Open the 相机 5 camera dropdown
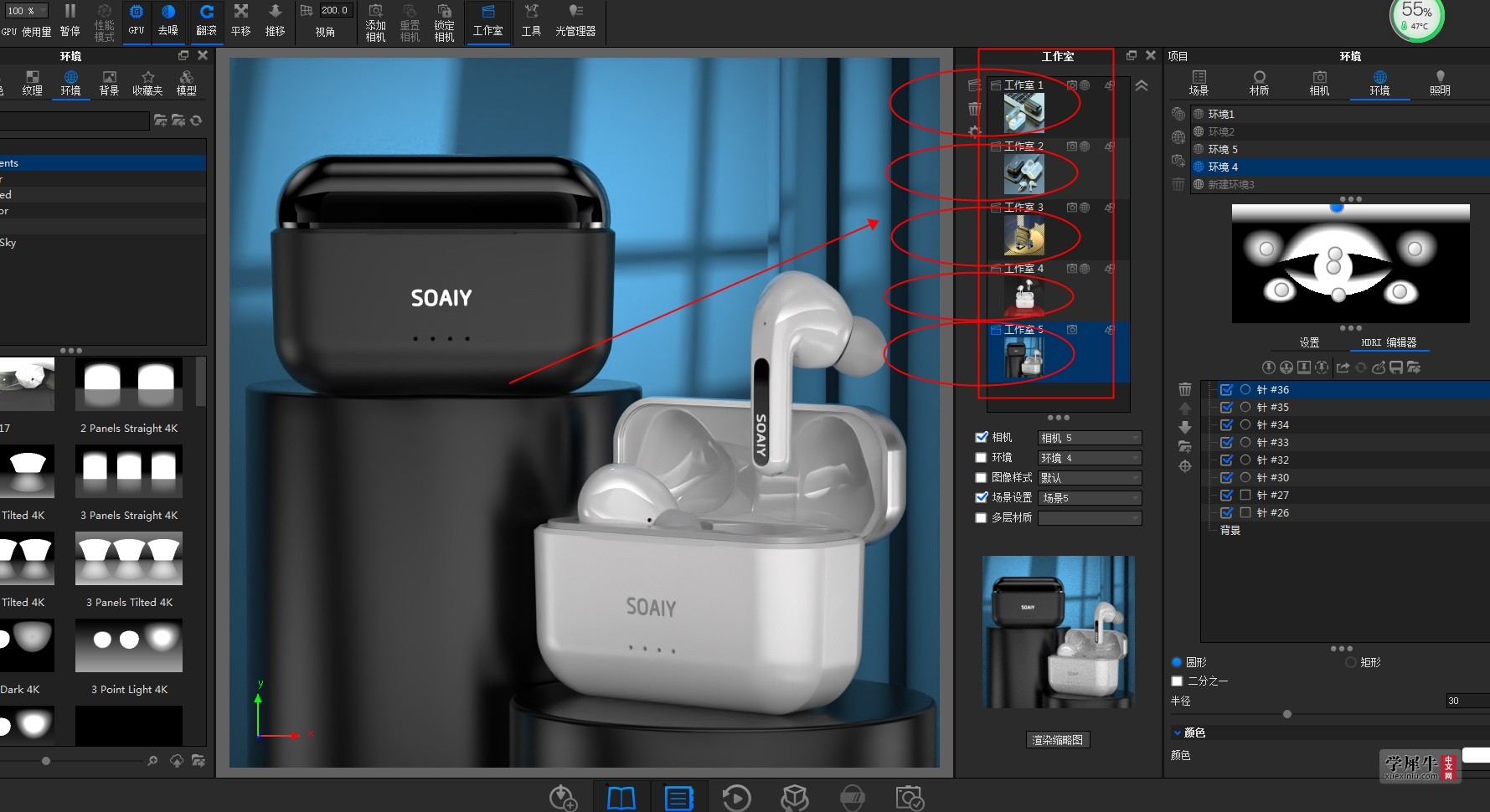This screenshot has height=812, width=1490. point(1090,438)
